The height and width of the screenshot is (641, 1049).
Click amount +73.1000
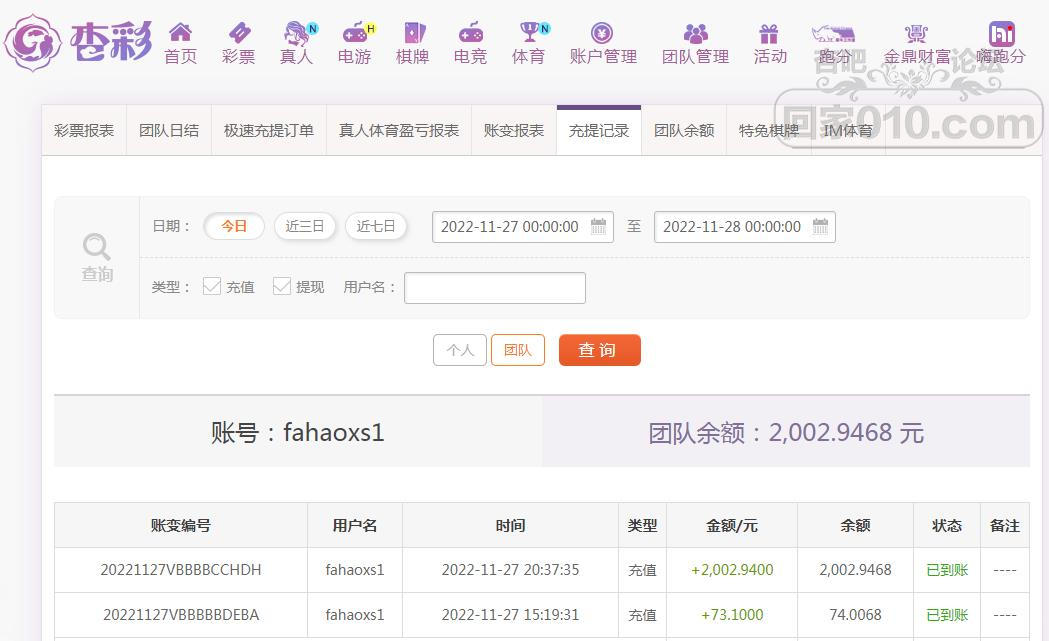pos(732,615)
